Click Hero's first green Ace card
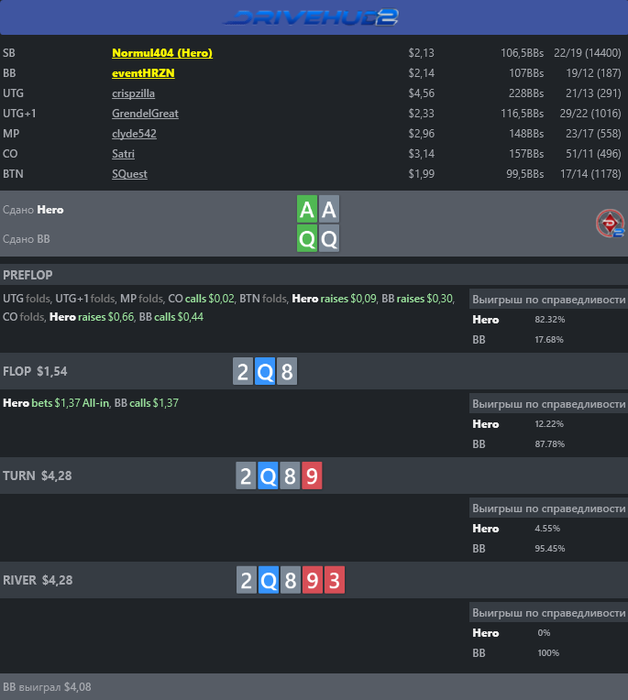Screen dimensions: 628x700 (x=307, y=210)
